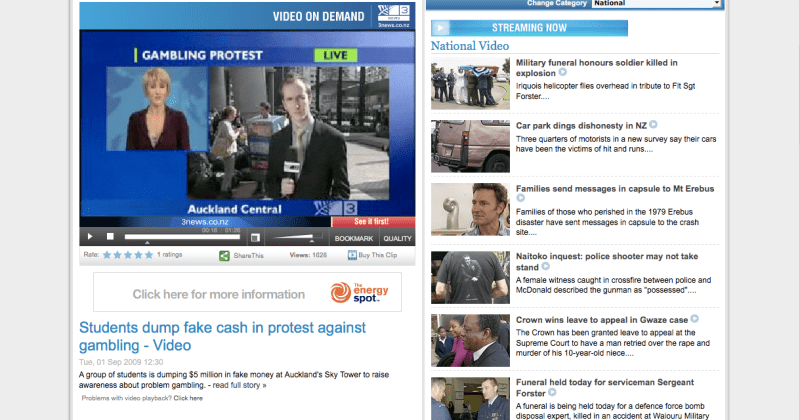Open the QUALITY options in player
Viewport: 800px width, 420px height.
pos(397,238)
